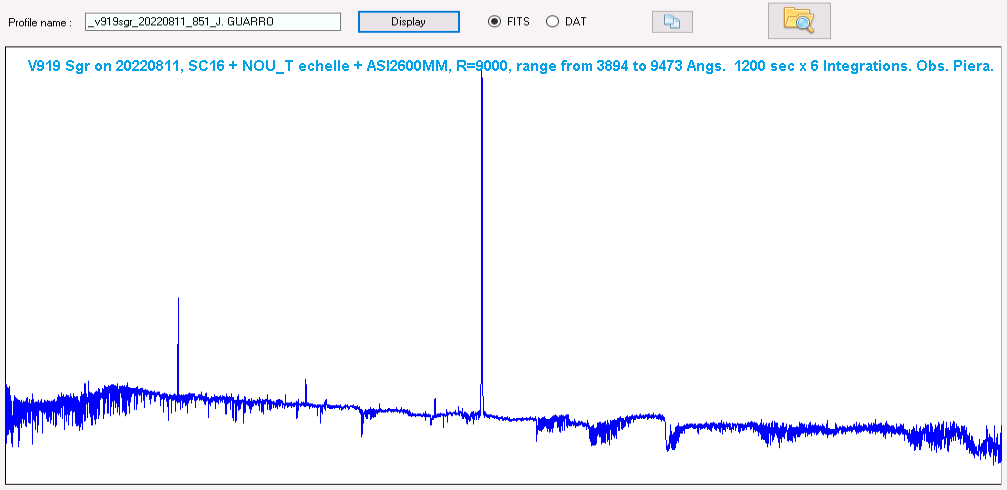Viewport: 1007px width, 490px height.
Task: Click into the Profile name text field
Action: point(212,22)
